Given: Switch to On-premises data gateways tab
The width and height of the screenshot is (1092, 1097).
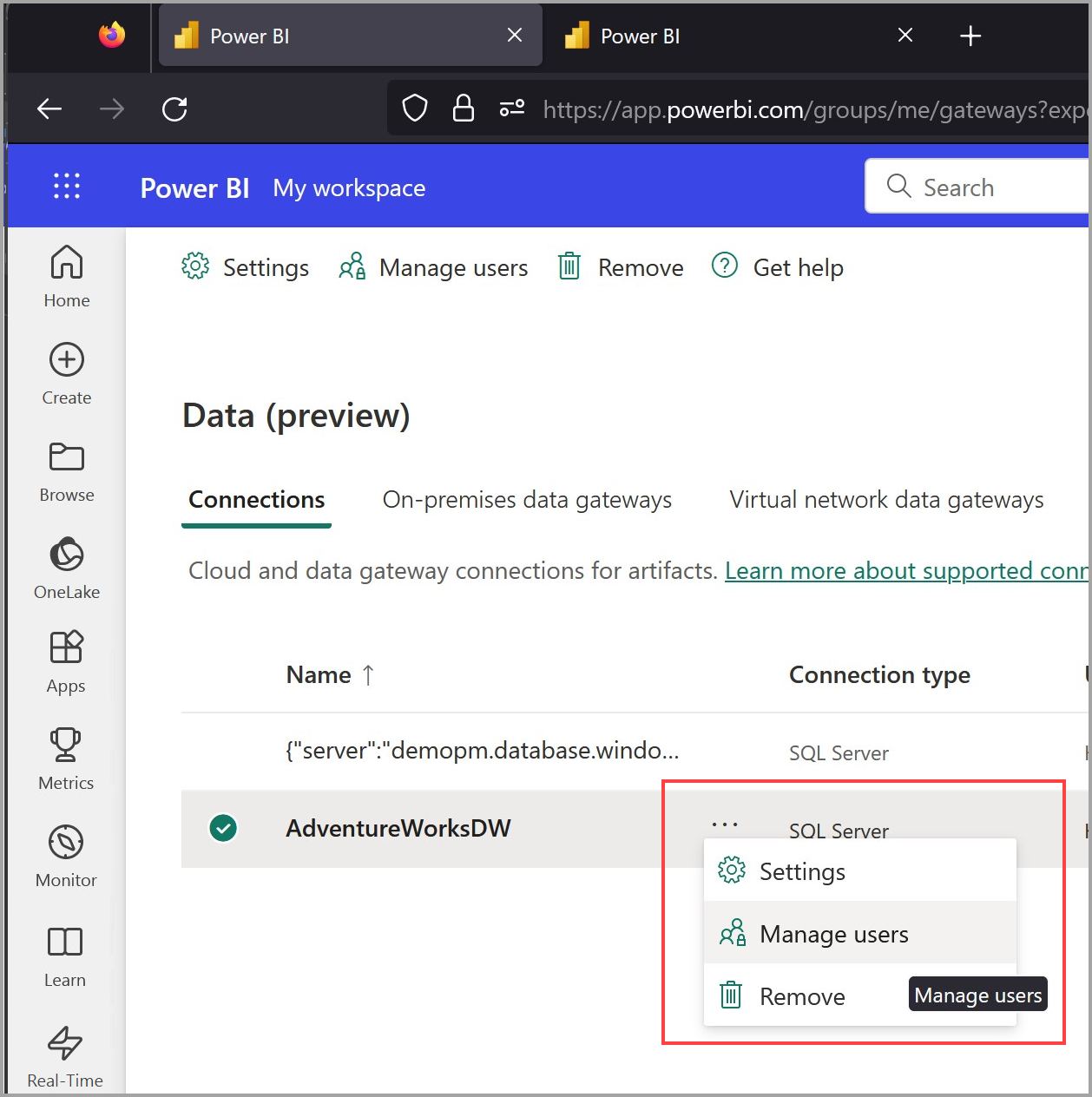Looking at the screenshot, I should coord(527,500).
